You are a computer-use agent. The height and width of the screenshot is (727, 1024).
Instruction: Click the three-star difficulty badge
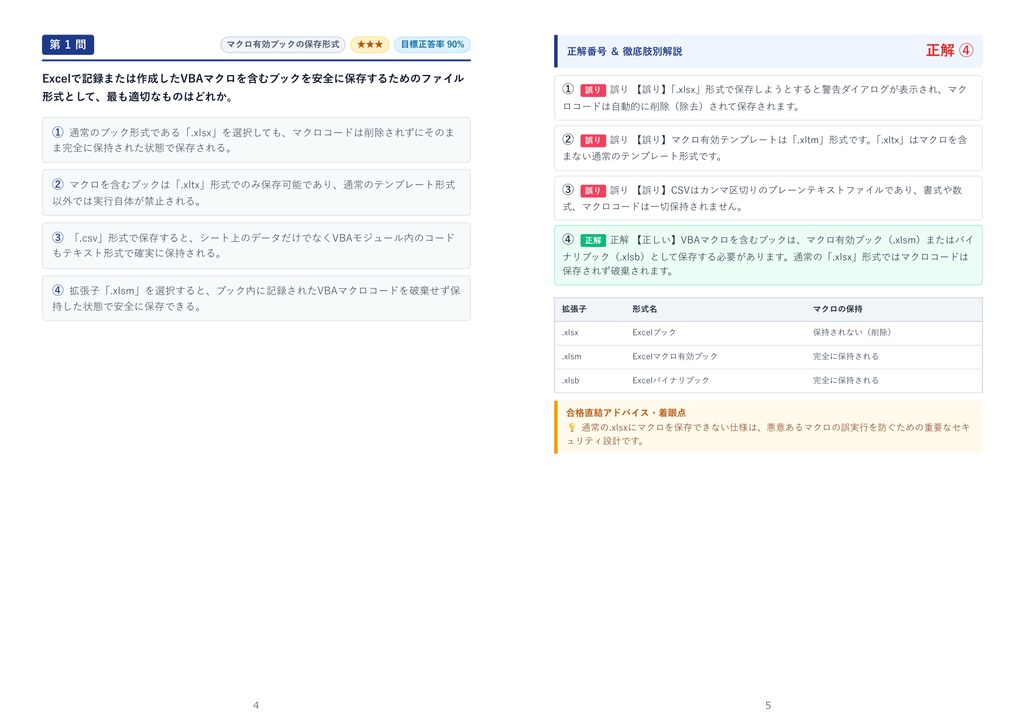(370, 44)
